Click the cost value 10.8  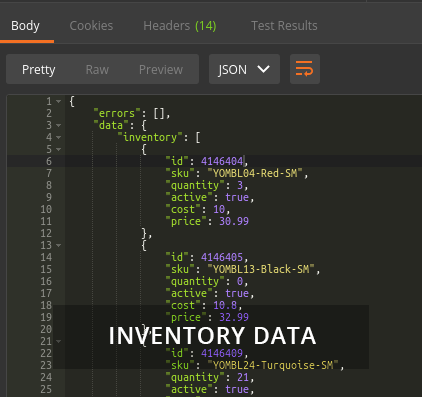click(225, 305)
